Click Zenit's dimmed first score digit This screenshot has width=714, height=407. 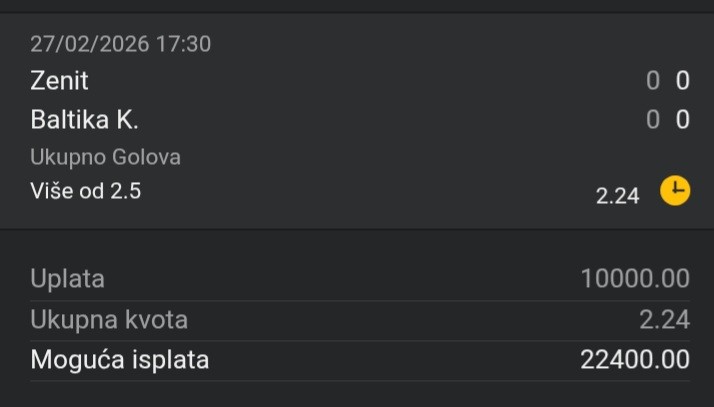(653, 81)
